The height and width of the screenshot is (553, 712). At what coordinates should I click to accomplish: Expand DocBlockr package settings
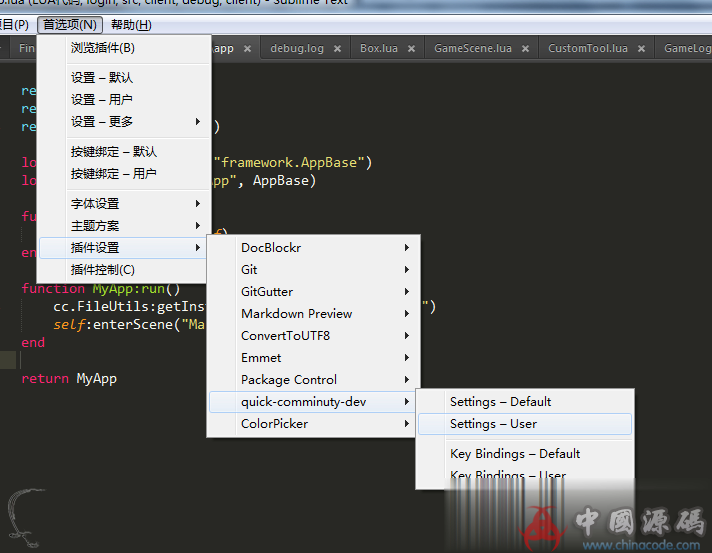click(313, 248)
